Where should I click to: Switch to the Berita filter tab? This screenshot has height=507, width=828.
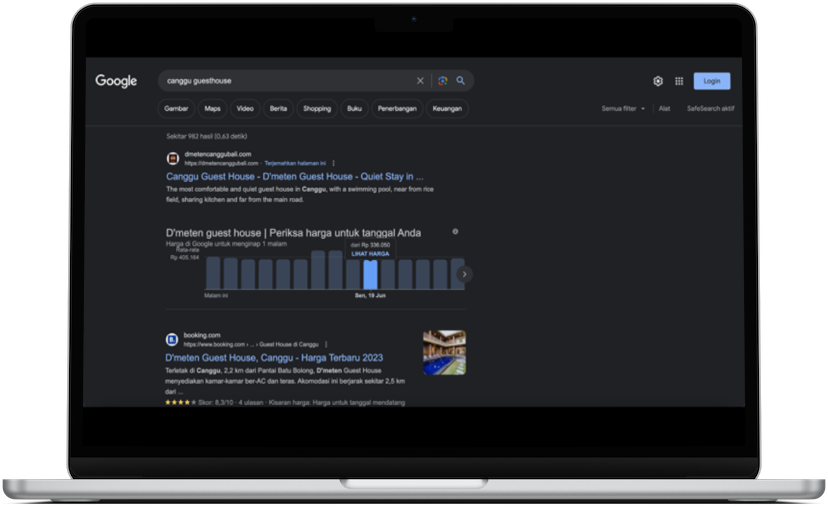coord(278,109)
